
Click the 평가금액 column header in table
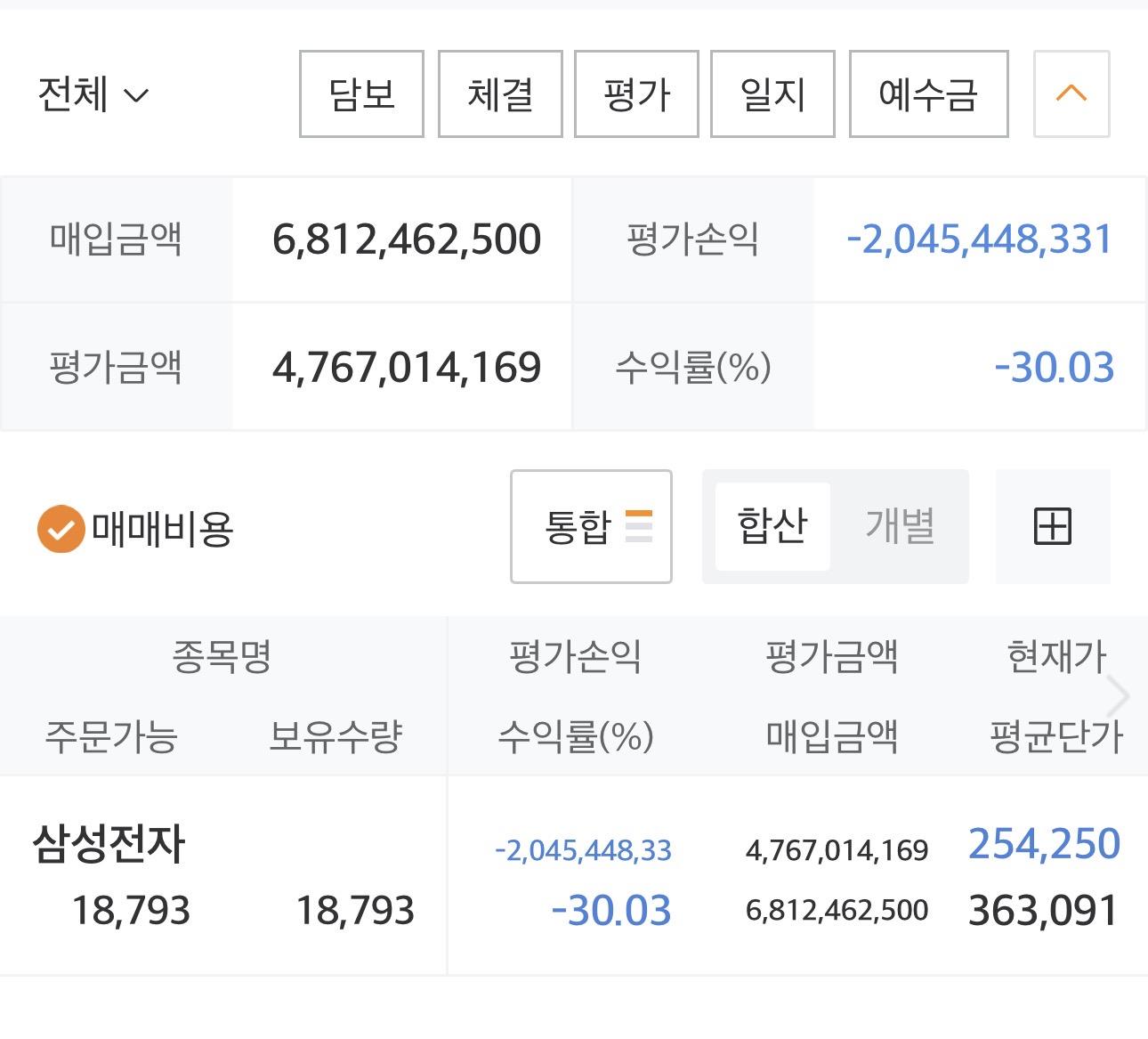[x=832, y=657]
